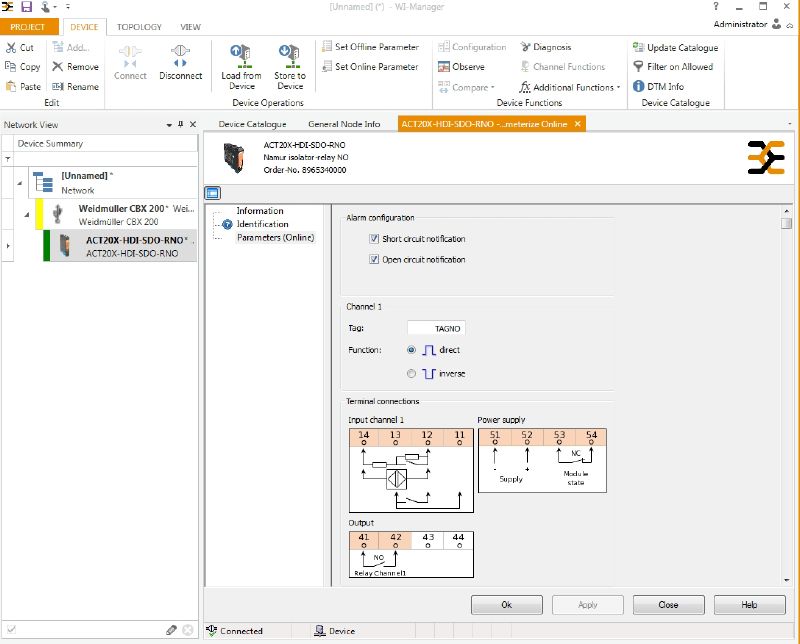
Task: Click Paste in the Edit group
Action: (x=22, y=87)
